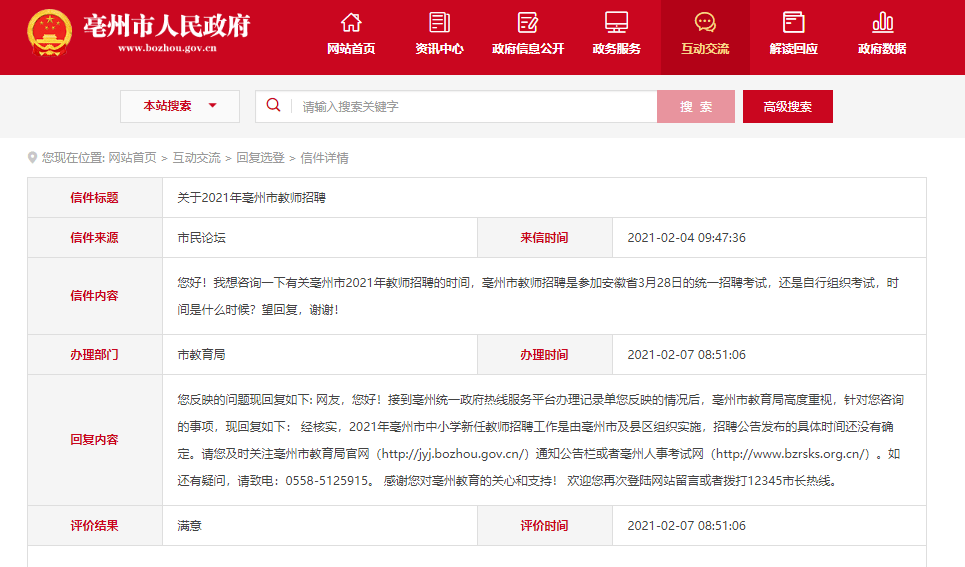Click the home icon above 网站首页

tap(351, 23)
